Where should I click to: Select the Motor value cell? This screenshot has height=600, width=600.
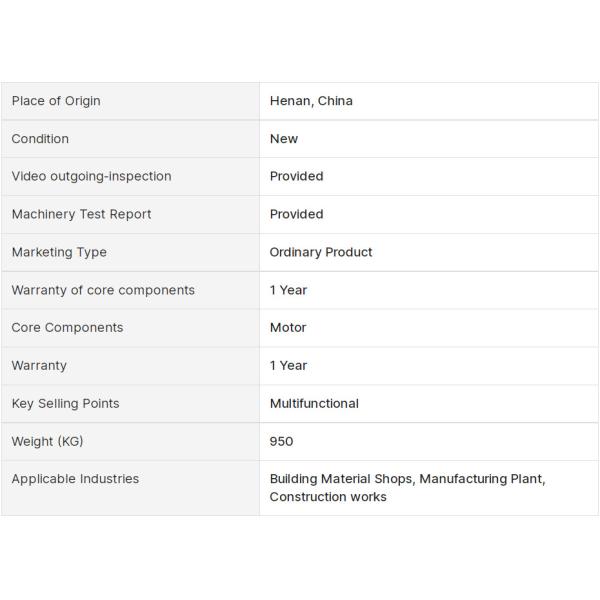pyautogui.click(x=288, y=327)
